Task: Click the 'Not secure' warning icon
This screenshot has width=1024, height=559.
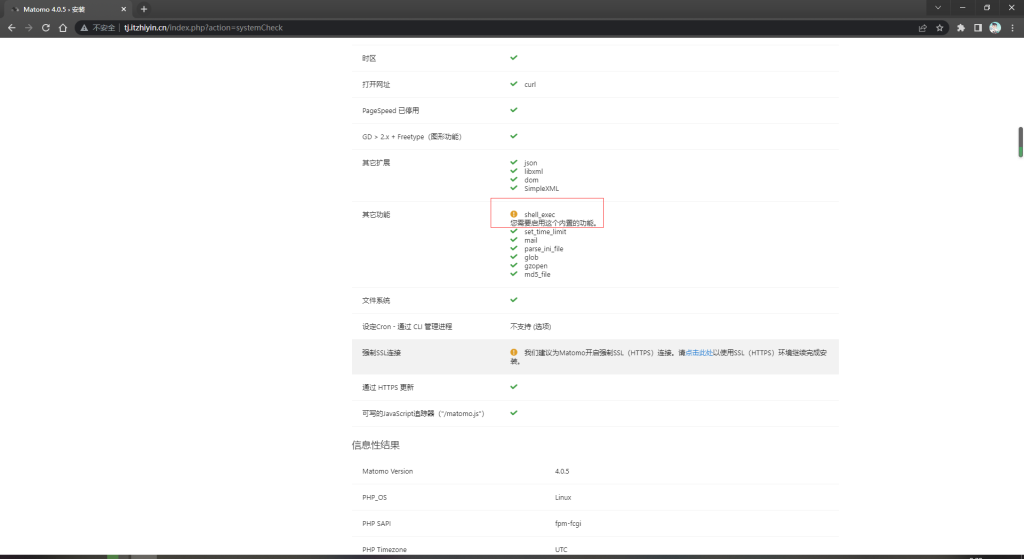Action: [x=84, y=28]
